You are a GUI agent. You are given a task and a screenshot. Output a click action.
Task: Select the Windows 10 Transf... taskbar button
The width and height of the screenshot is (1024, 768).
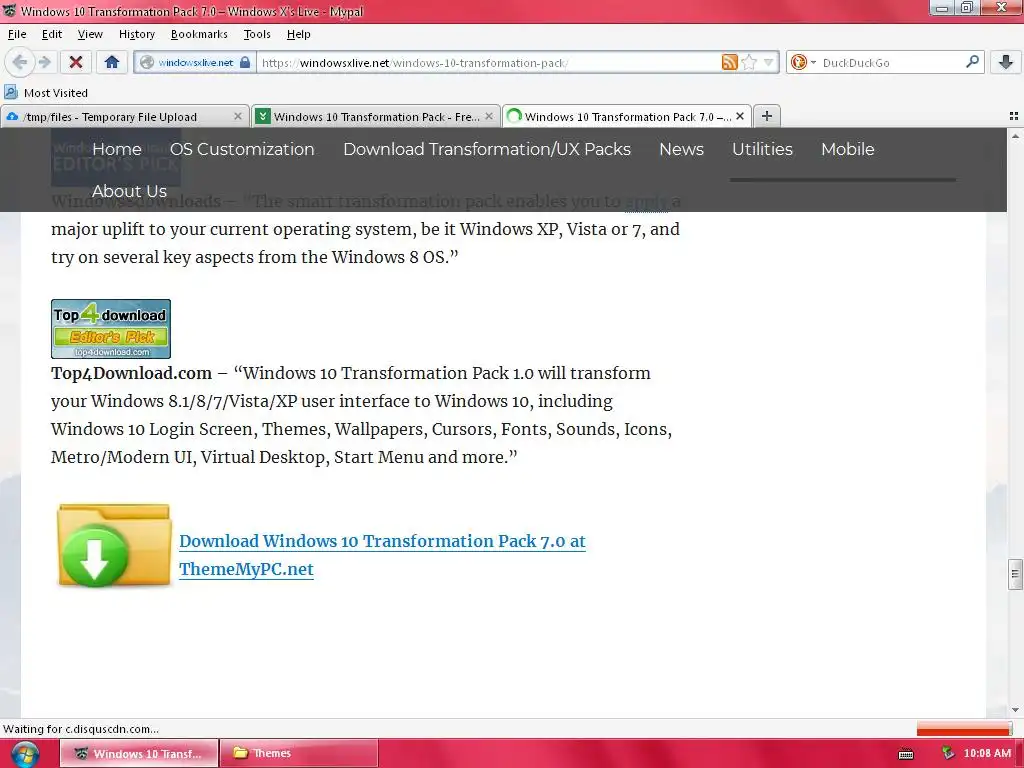coord(140,754)
